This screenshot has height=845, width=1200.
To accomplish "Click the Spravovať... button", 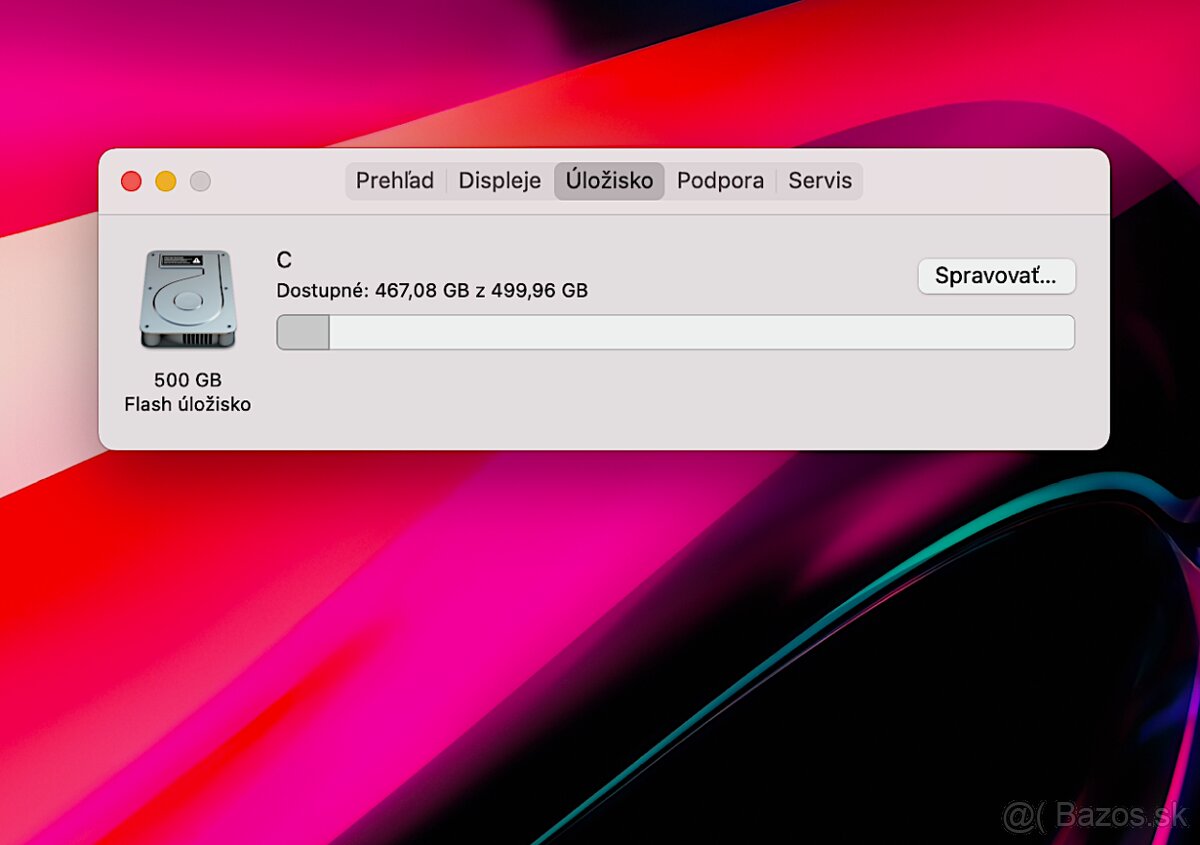I will point(996,276).
